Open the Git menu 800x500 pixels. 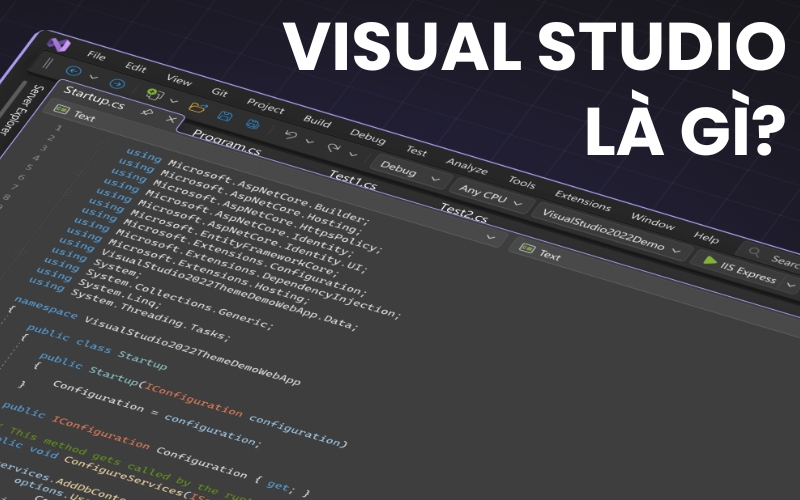click(219, 92)
